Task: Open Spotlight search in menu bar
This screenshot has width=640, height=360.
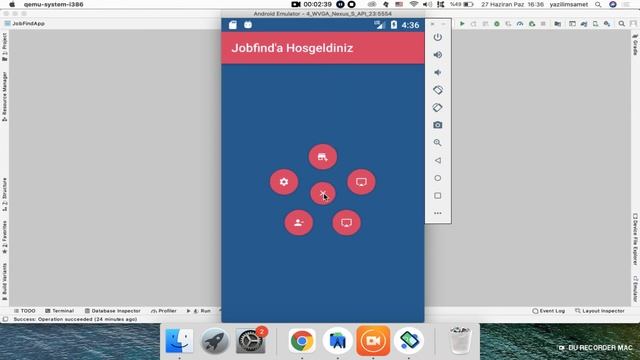Action: [598, 4]
